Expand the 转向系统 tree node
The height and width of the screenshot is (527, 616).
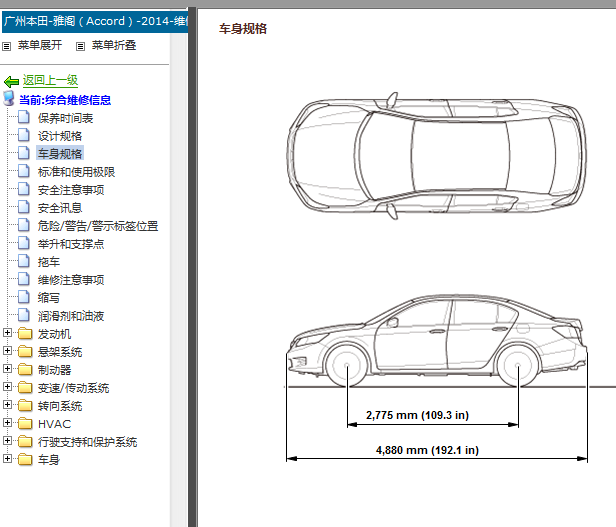point(7,405)
